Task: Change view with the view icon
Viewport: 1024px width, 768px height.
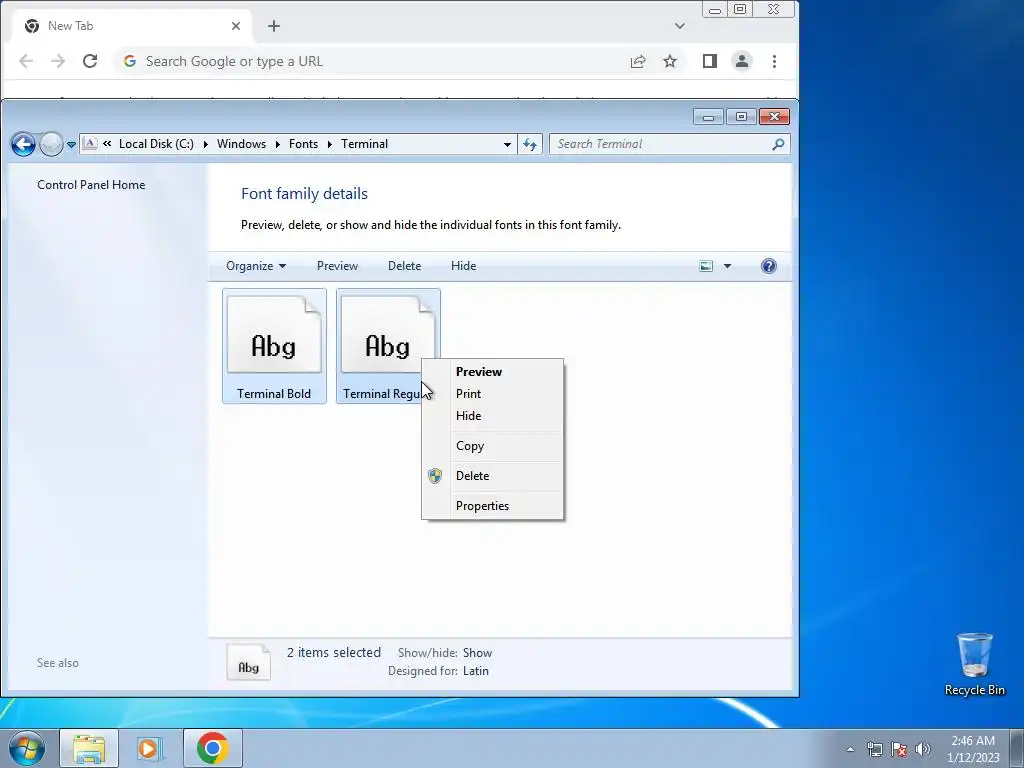Action: tap(706, 266)
